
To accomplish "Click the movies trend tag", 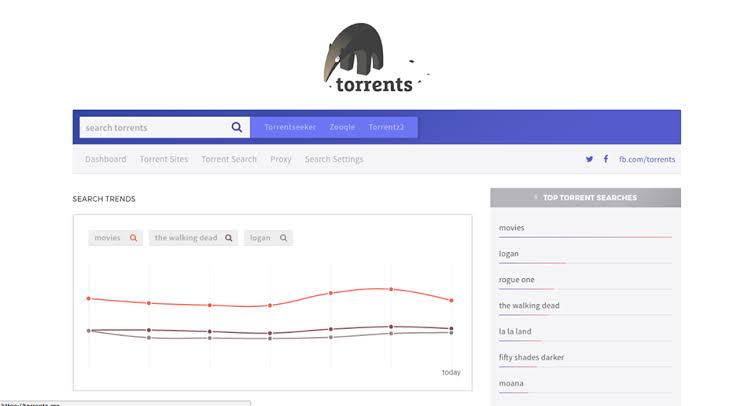I will point(116,238).
